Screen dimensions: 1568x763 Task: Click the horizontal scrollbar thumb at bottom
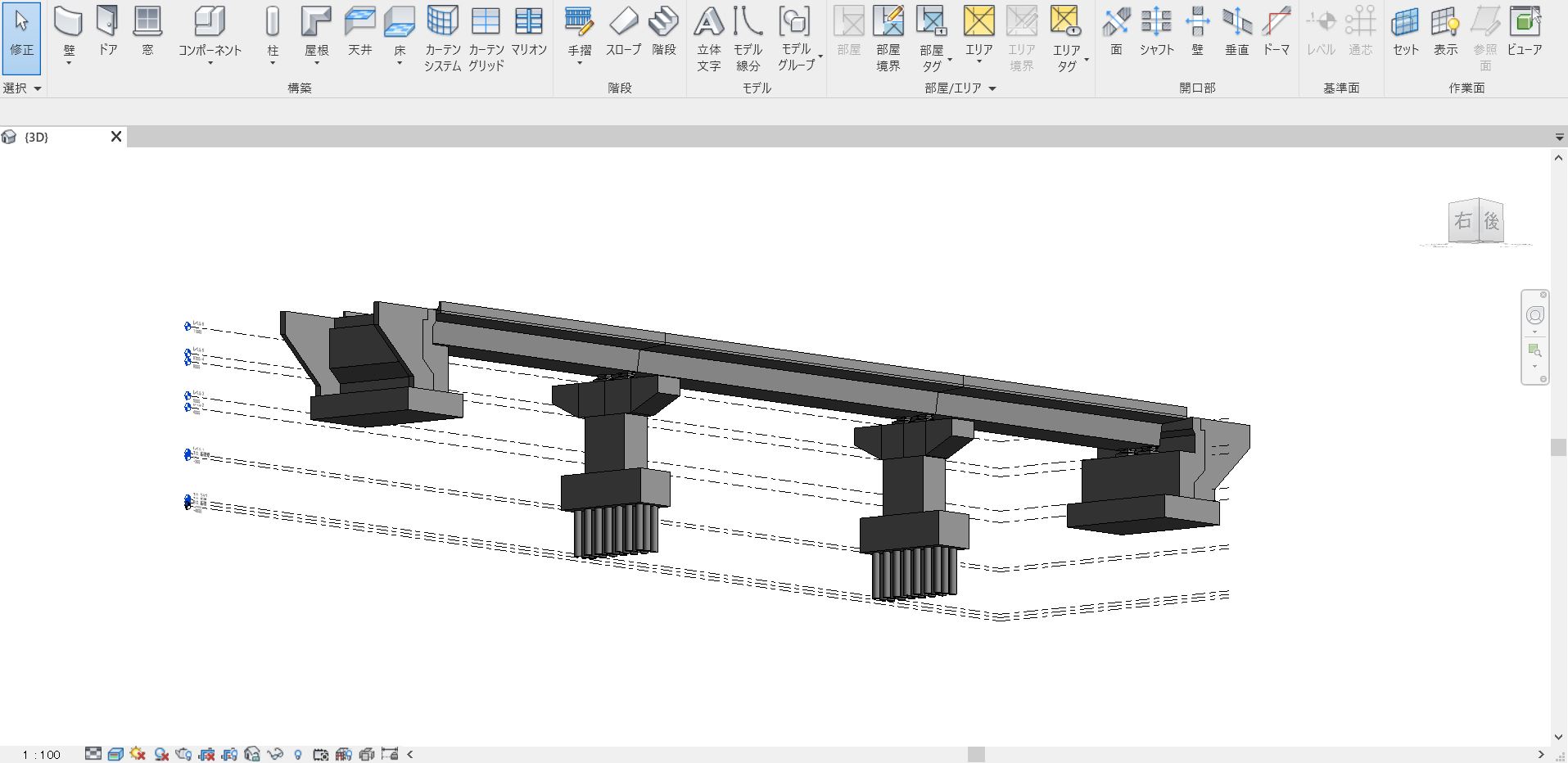pyautogui.click(x=975, y=754)
